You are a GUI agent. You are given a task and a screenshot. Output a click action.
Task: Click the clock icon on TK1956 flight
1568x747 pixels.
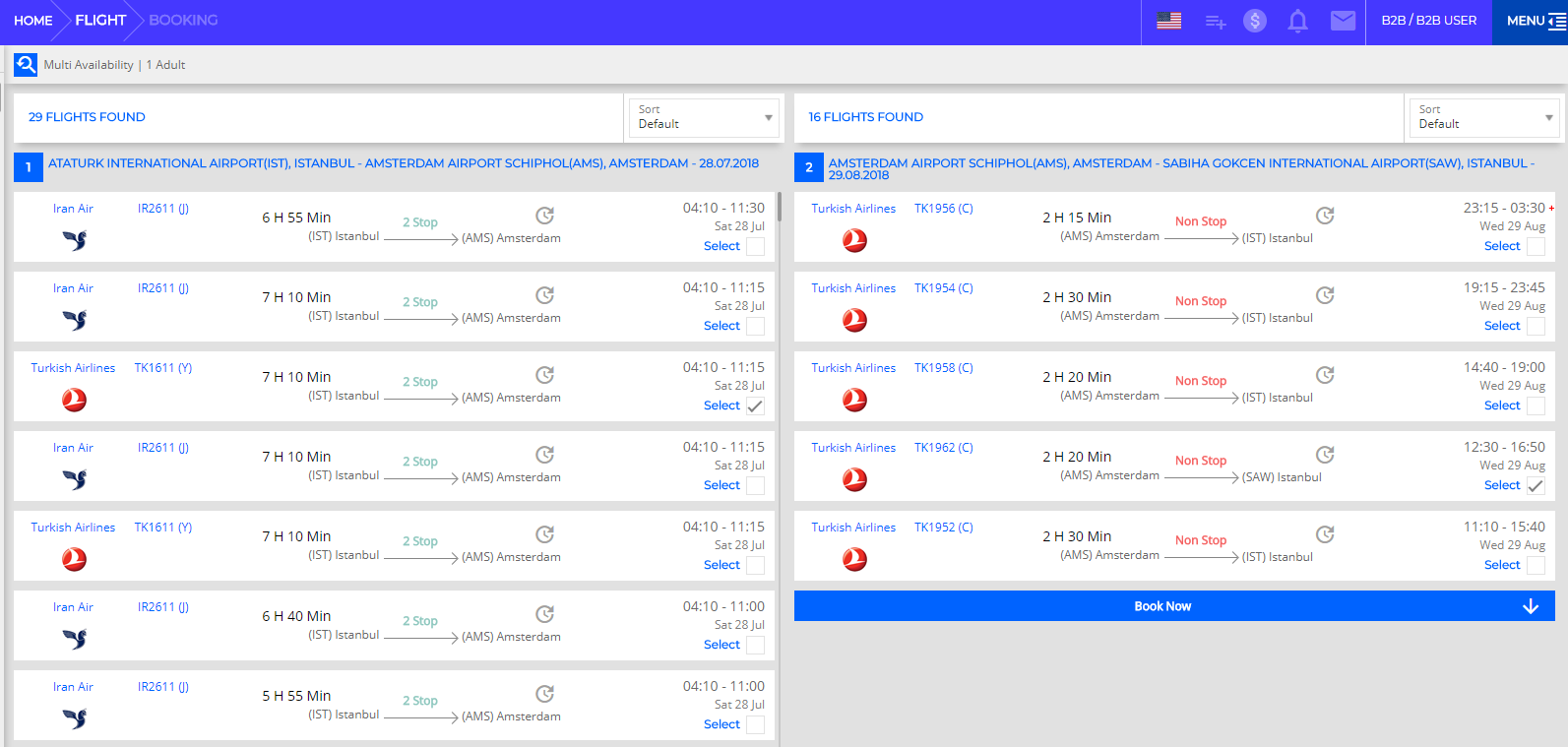pyautogui.click(x=1325, y=216)
